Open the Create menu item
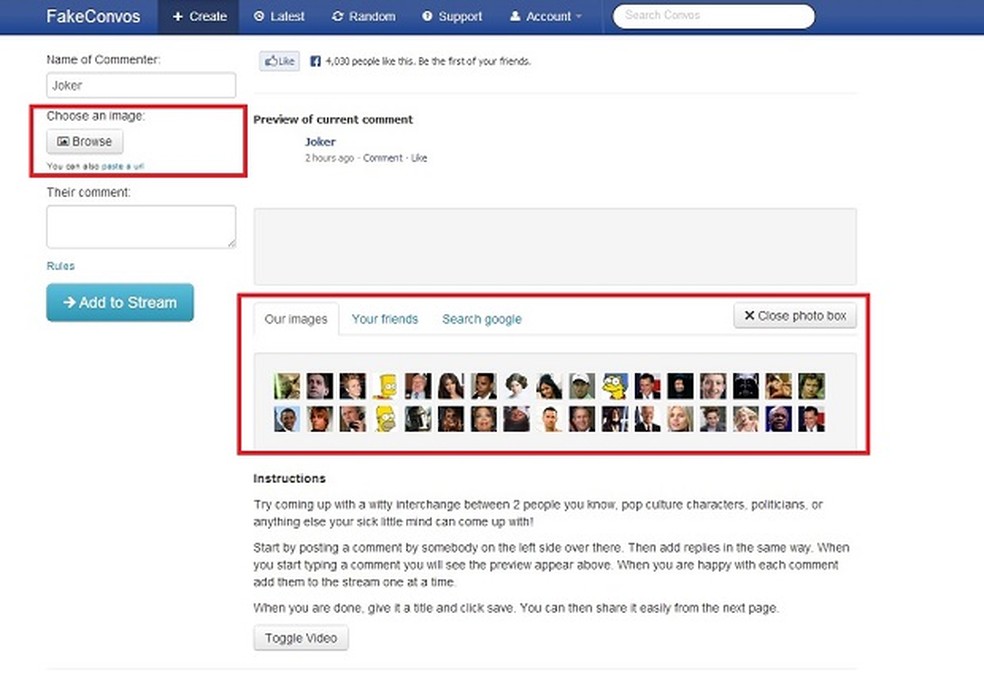Image resolution: width=984 pixels, height=681 pixels. pos(199,16)
